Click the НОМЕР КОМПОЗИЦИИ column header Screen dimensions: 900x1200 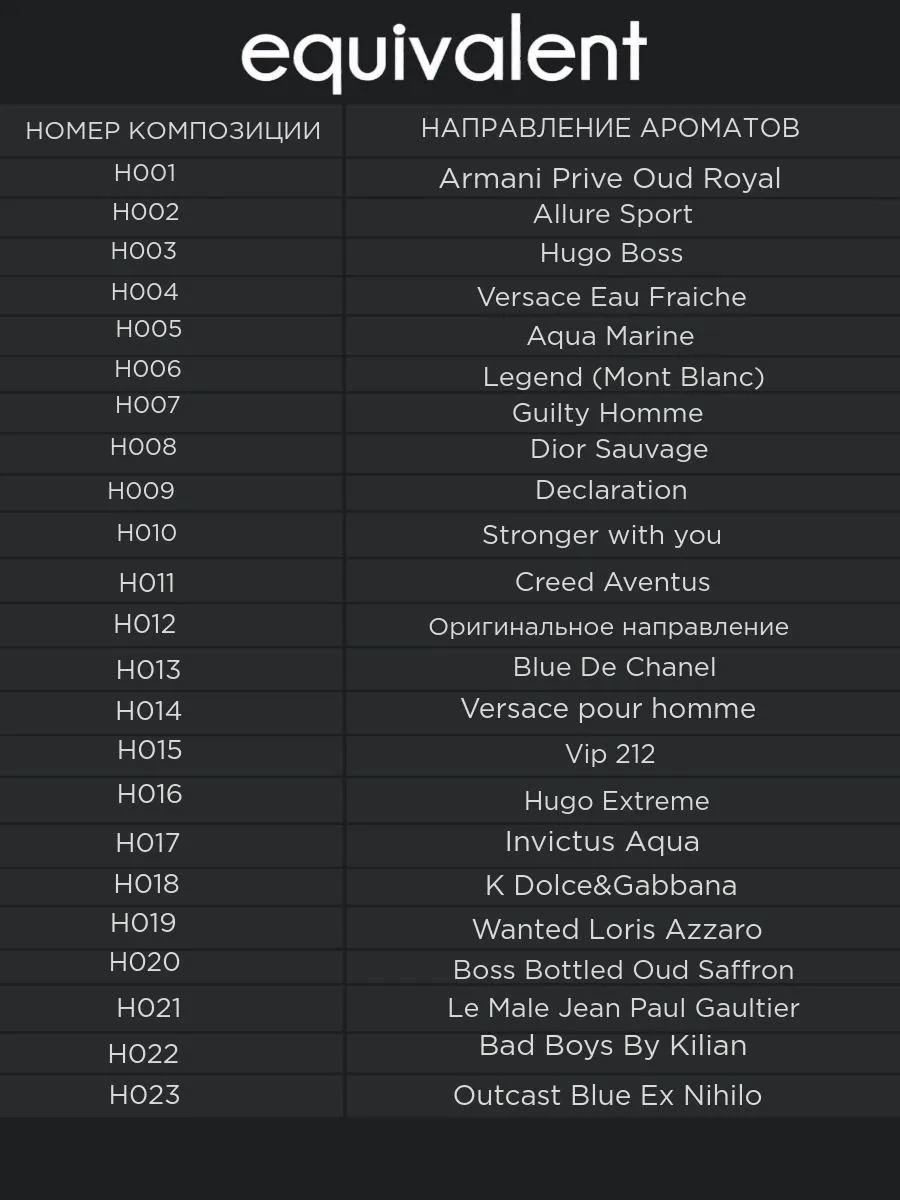tap(173, 131)
